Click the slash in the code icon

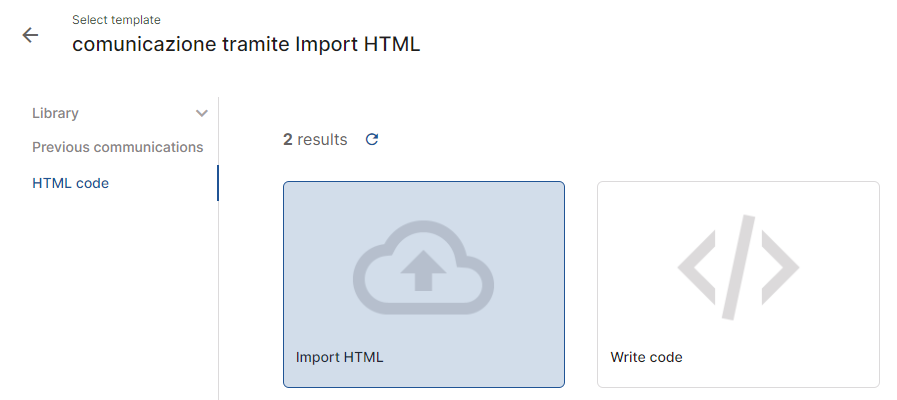[x=738, y=267]
